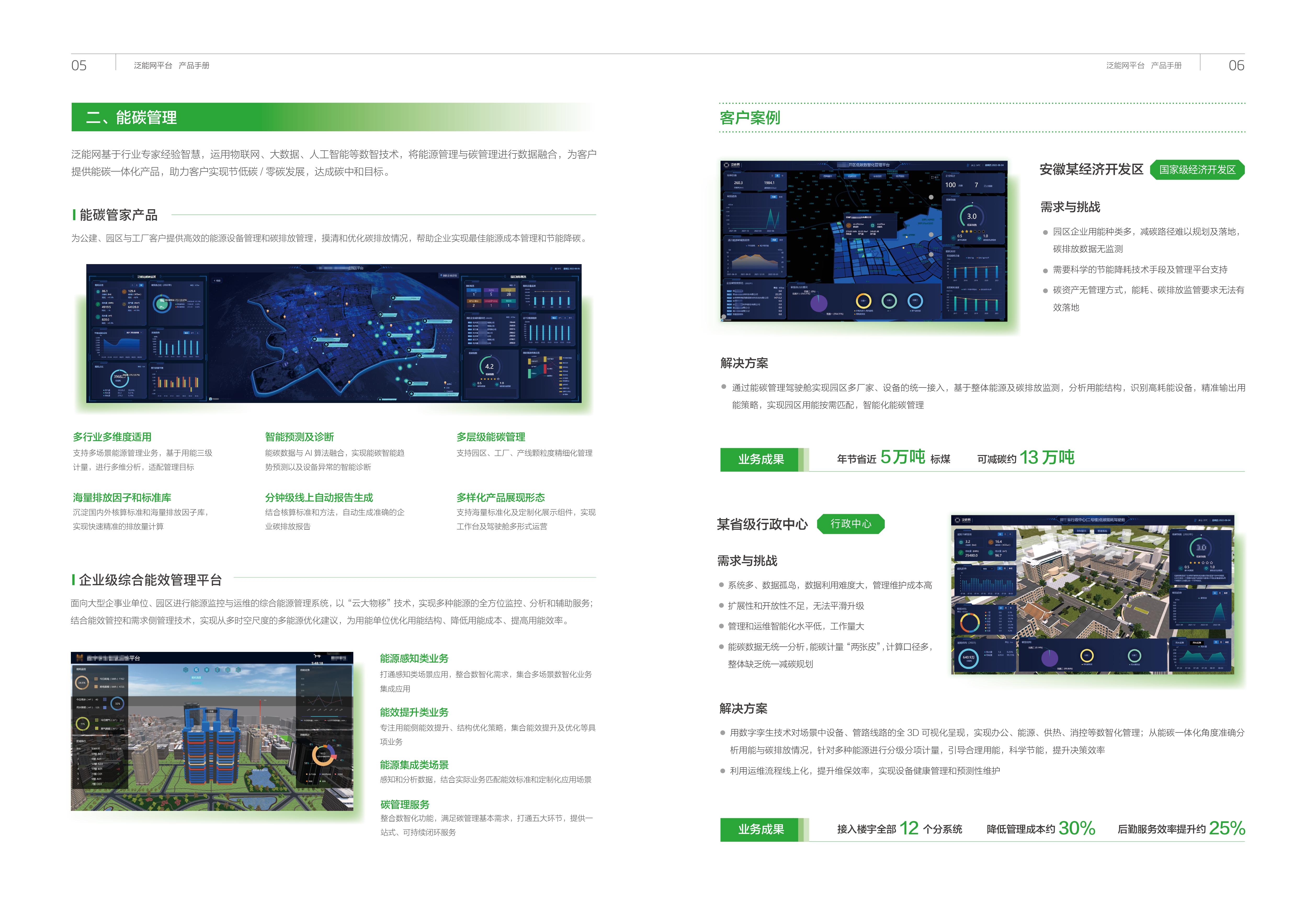Click the home hexagon icon in the 3D building platform
The height and width of the screenshot is (899, 1316).
[x=186, y=670]
